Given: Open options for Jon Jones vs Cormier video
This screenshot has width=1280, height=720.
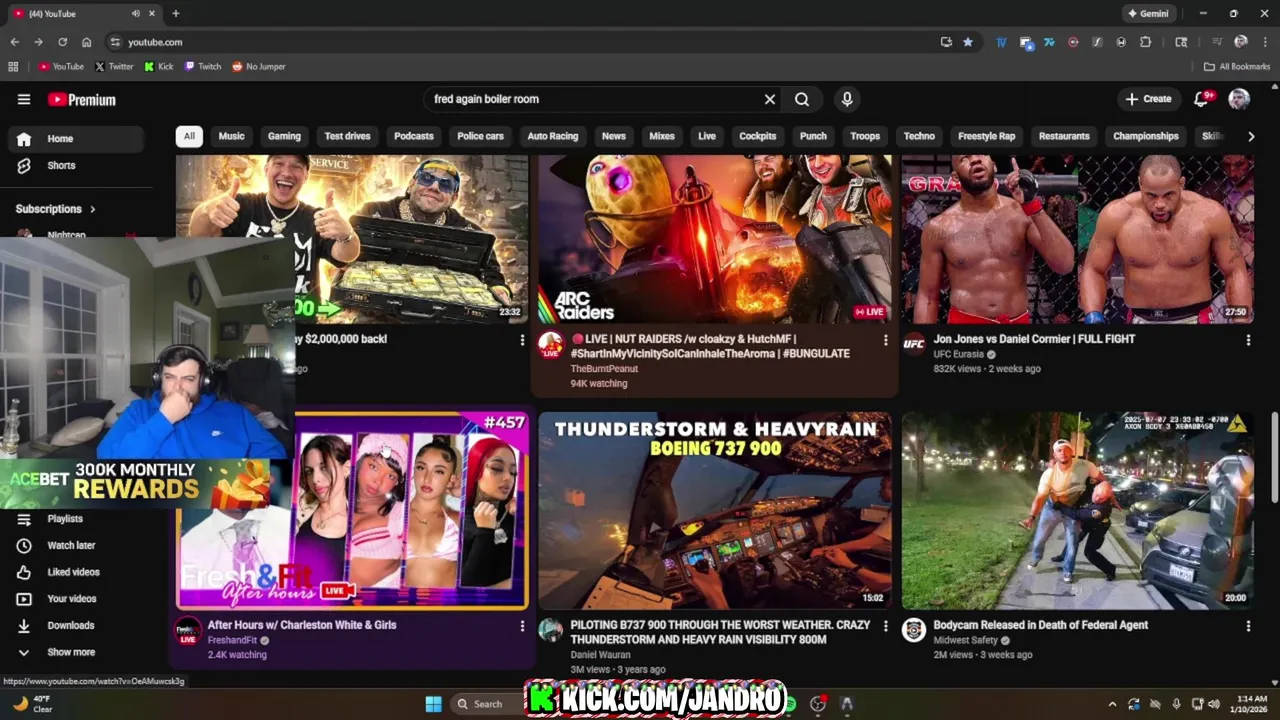Looking at the screenshot, I should click(x=1248, y=340).
